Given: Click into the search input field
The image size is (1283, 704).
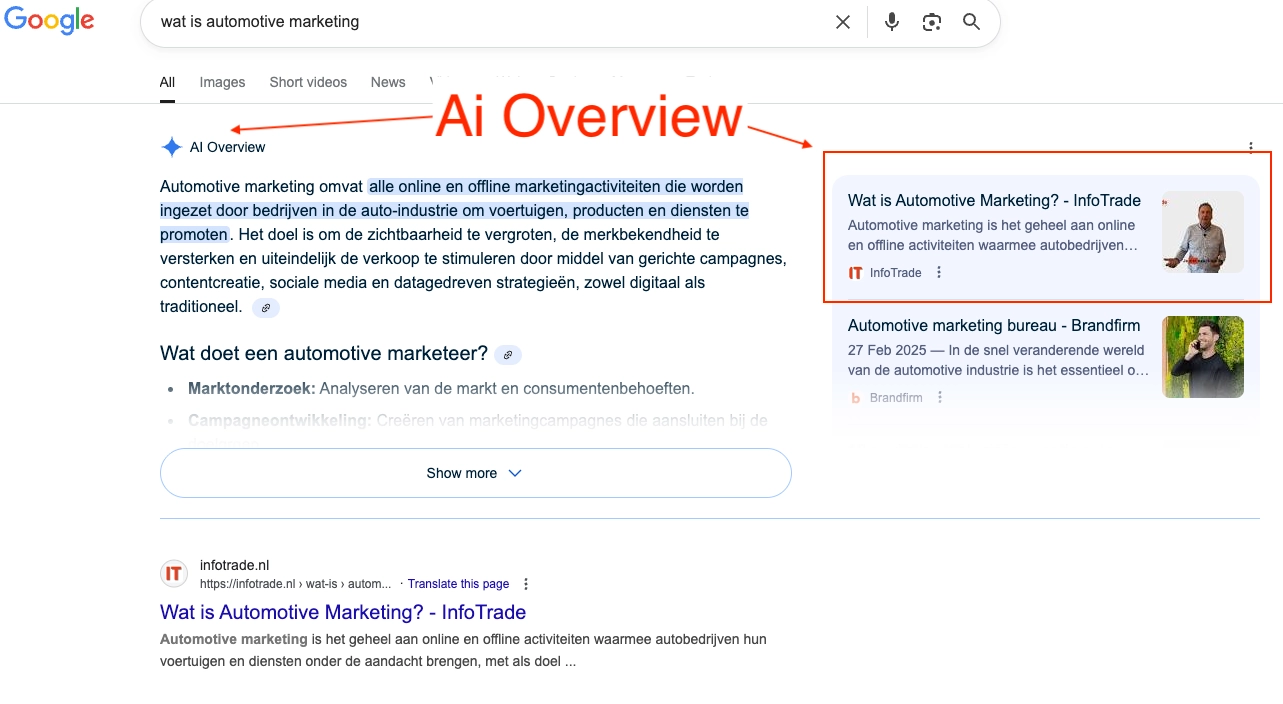Looking at the screenshot, I should coord(490,22).
